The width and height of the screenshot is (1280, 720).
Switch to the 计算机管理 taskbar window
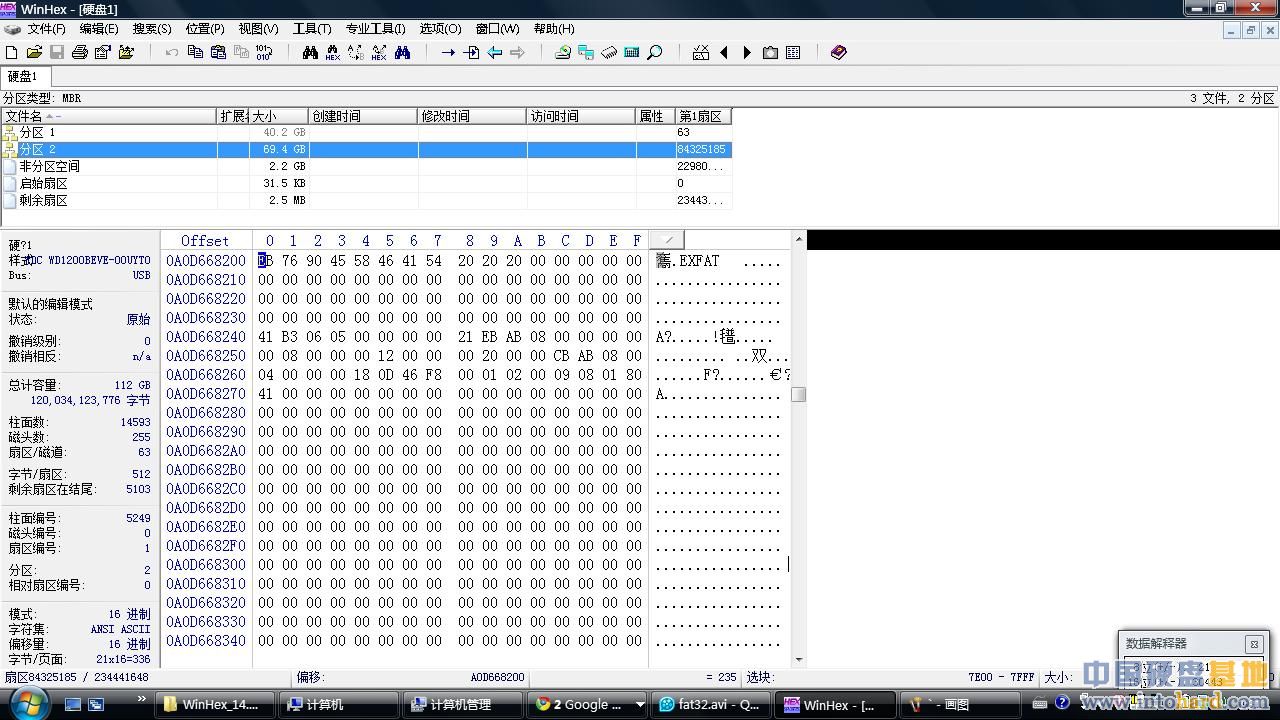click(x=461, y=705)
